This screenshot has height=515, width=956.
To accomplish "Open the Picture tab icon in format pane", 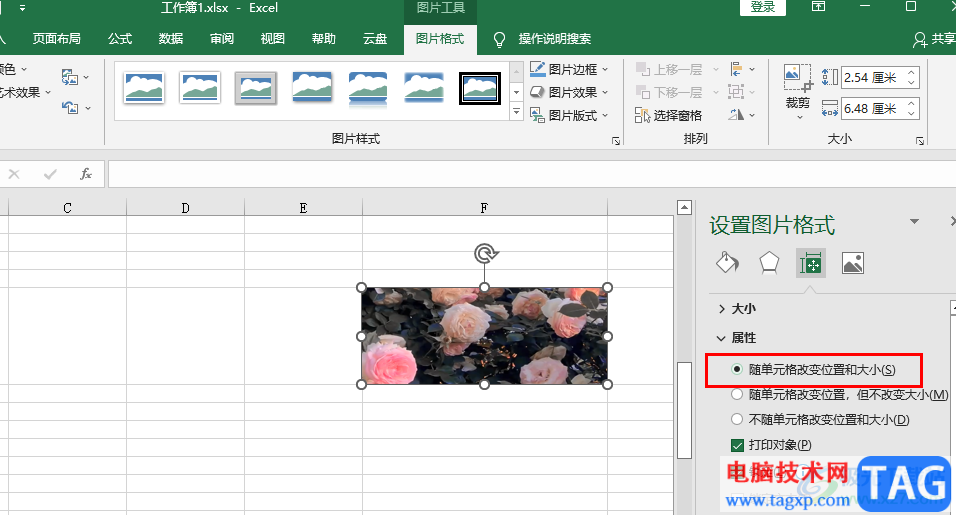I will pyautogui.click(x=852, y=263).
